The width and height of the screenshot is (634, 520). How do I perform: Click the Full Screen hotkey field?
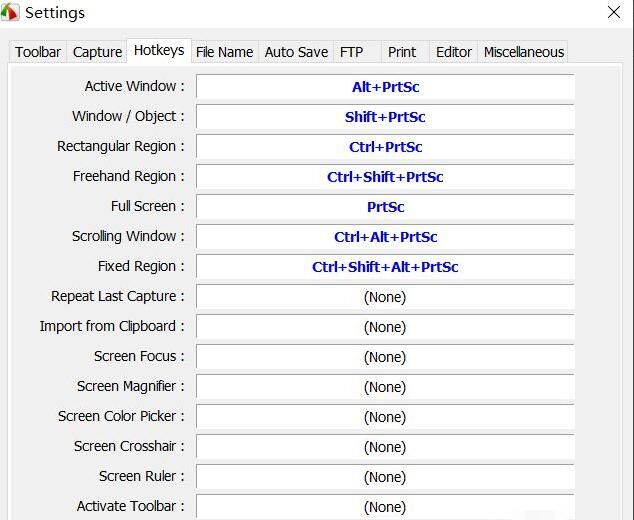pos(385,207)
